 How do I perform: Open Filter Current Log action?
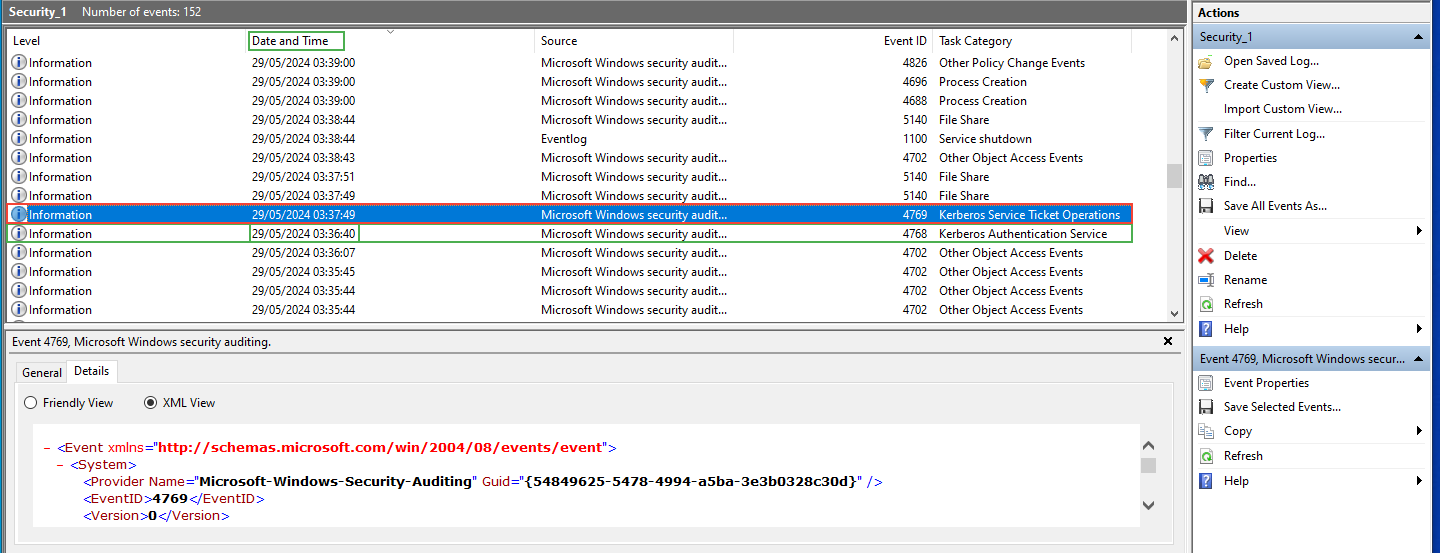click(x=1274, y=134)
